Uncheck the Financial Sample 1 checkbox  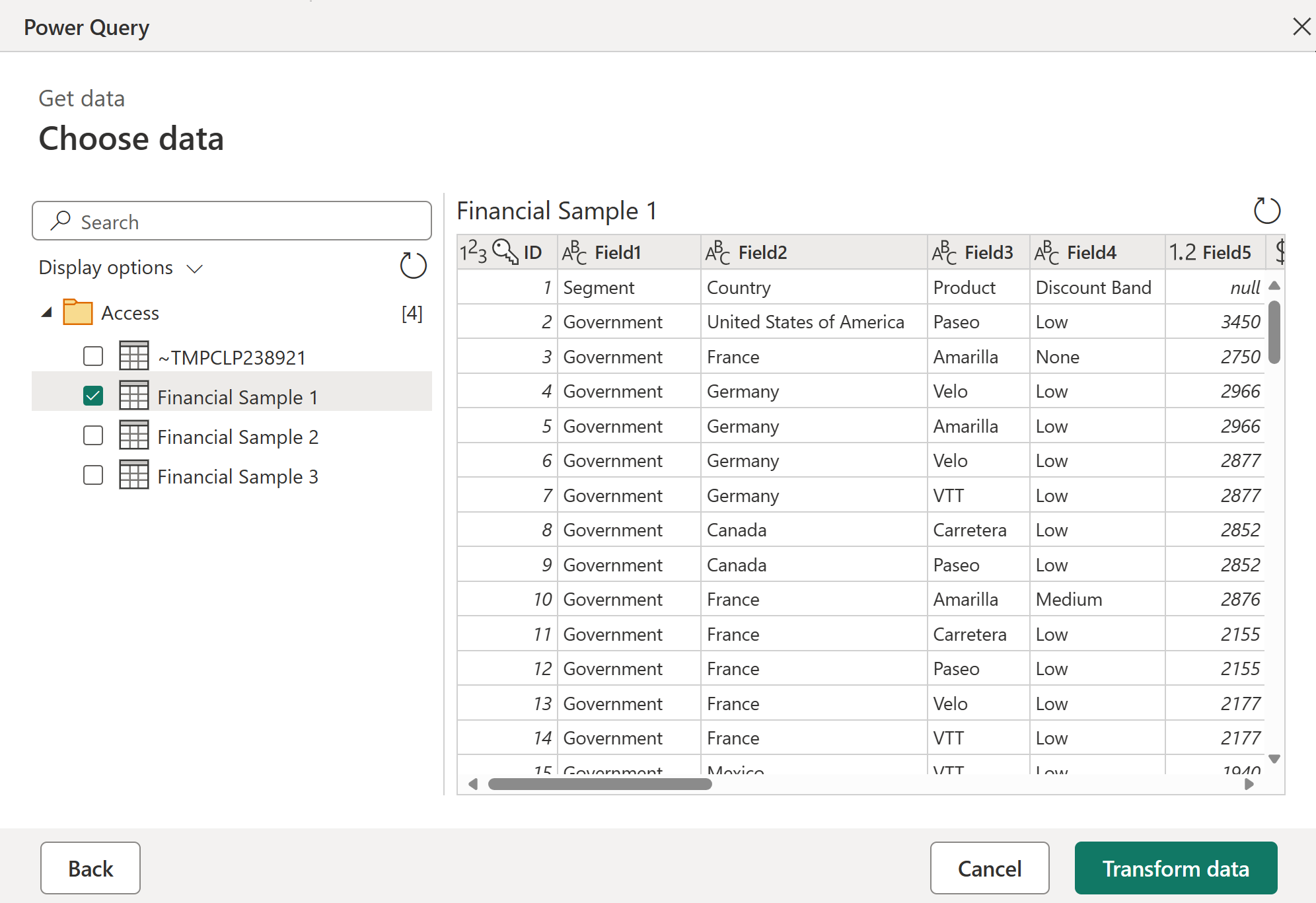pos(93,396)
